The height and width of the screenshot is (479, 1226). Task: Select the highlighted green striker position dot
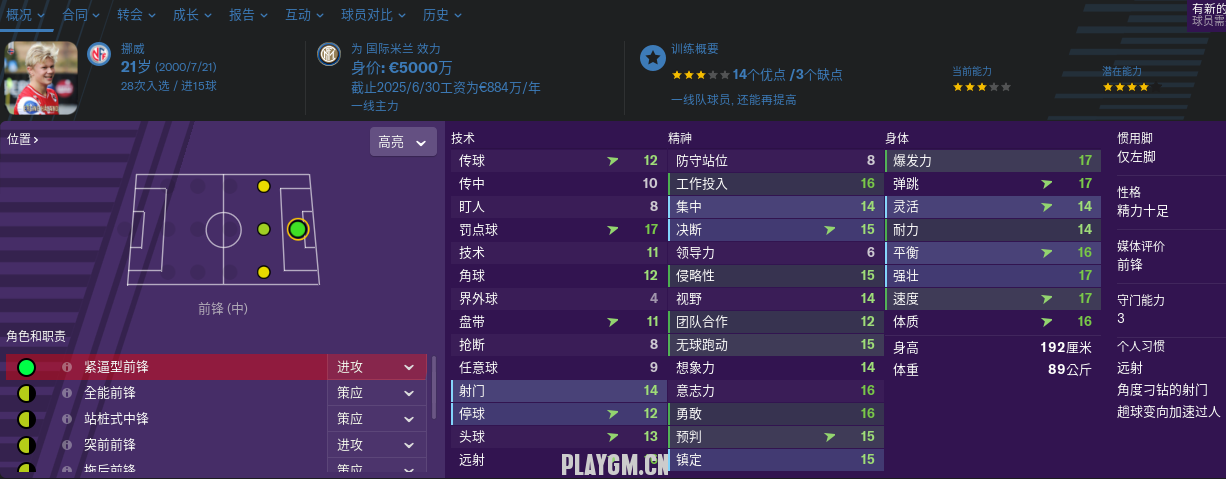coord(297,229)
